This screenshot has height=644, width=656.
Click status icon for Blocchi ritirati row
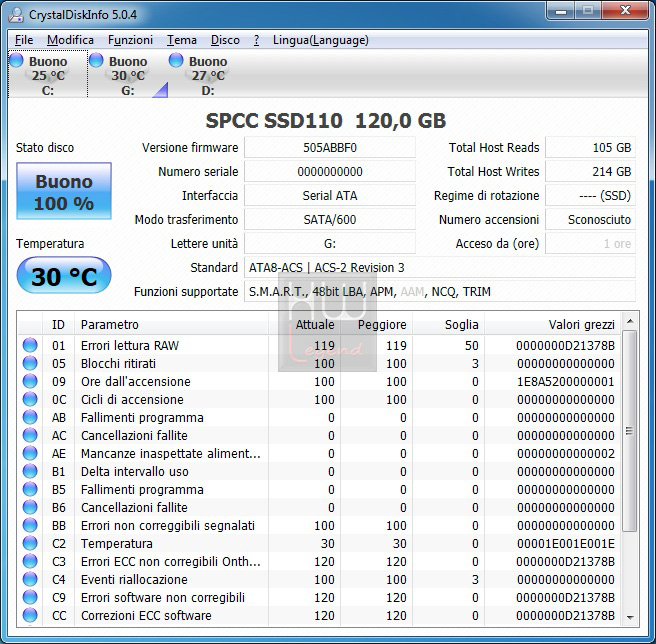tap(30, 363)
